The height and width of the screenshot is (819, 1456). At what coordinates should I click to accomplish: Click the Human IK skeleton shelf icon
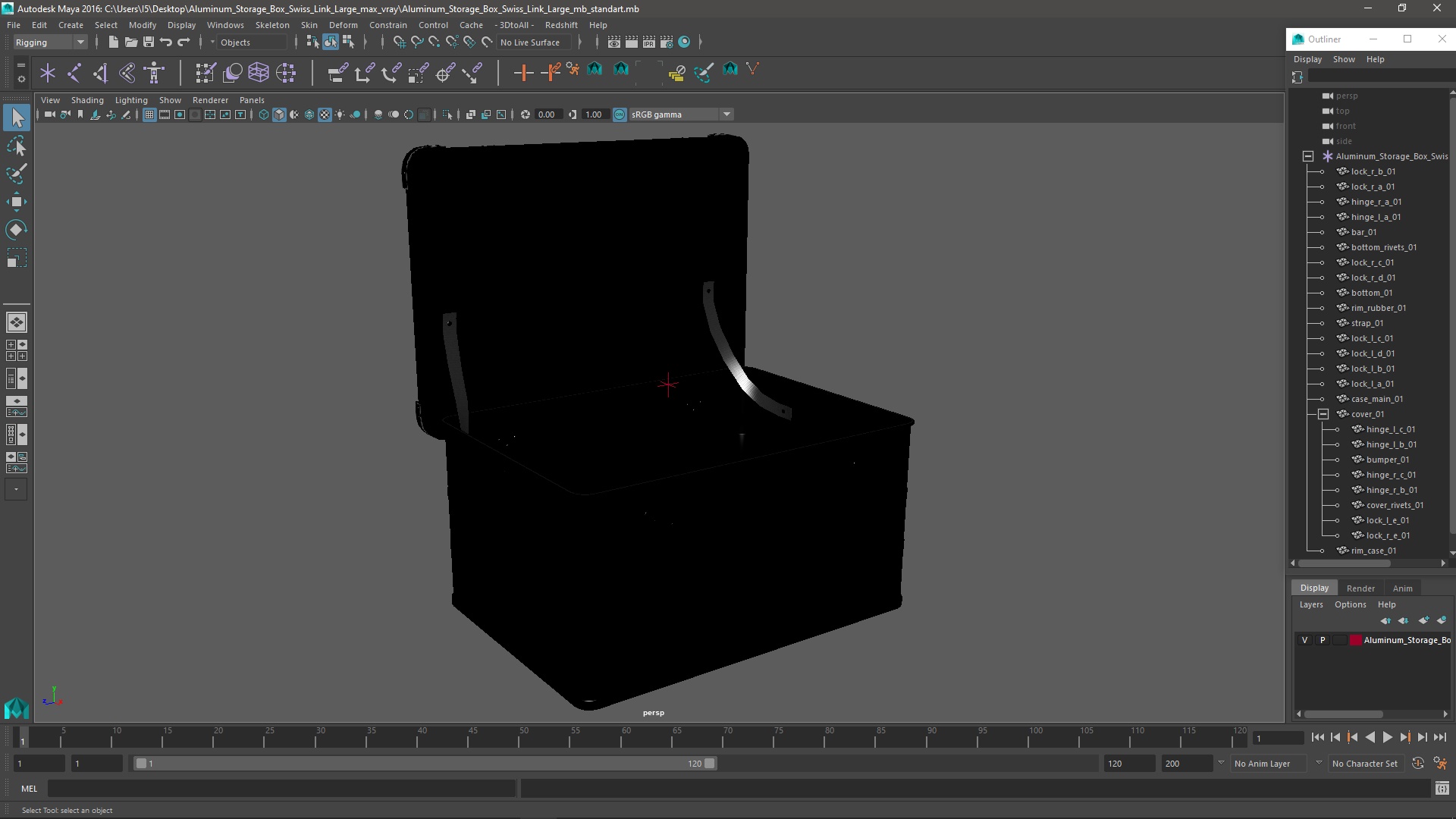click(155, 73)
